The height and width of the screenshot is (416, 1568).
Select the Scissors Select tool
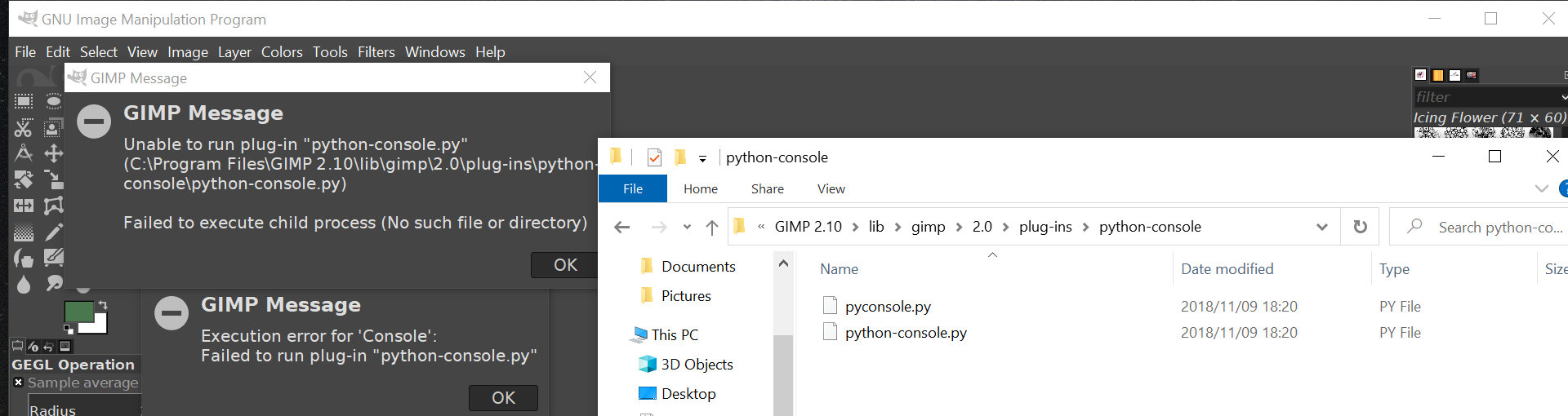click(x=24, y=127)
